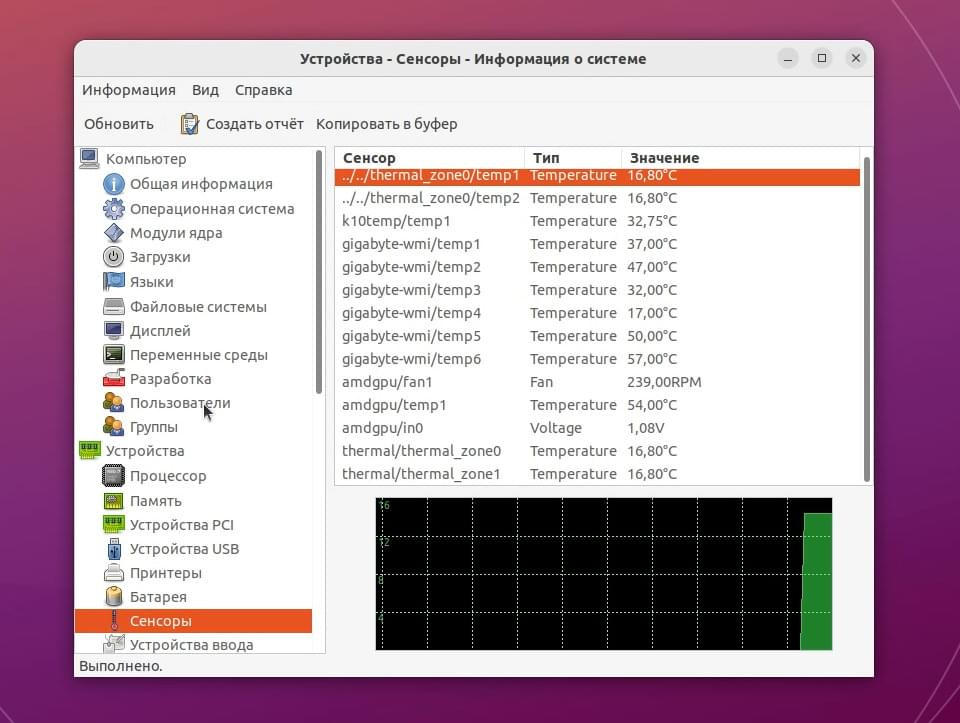The width and height of the screenshot is (960, 723).
Task: Click the Общая информация info icon
Action: (113, 184)
